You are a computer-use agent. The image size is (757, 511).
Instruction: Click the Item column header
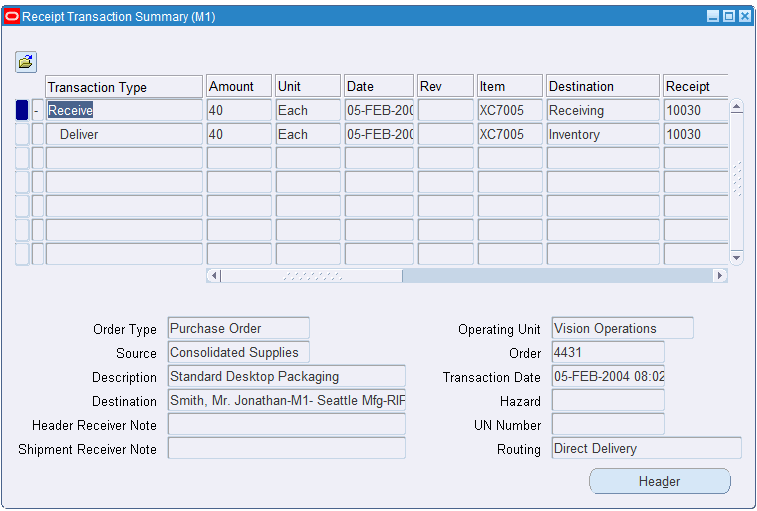click(510, 86)
